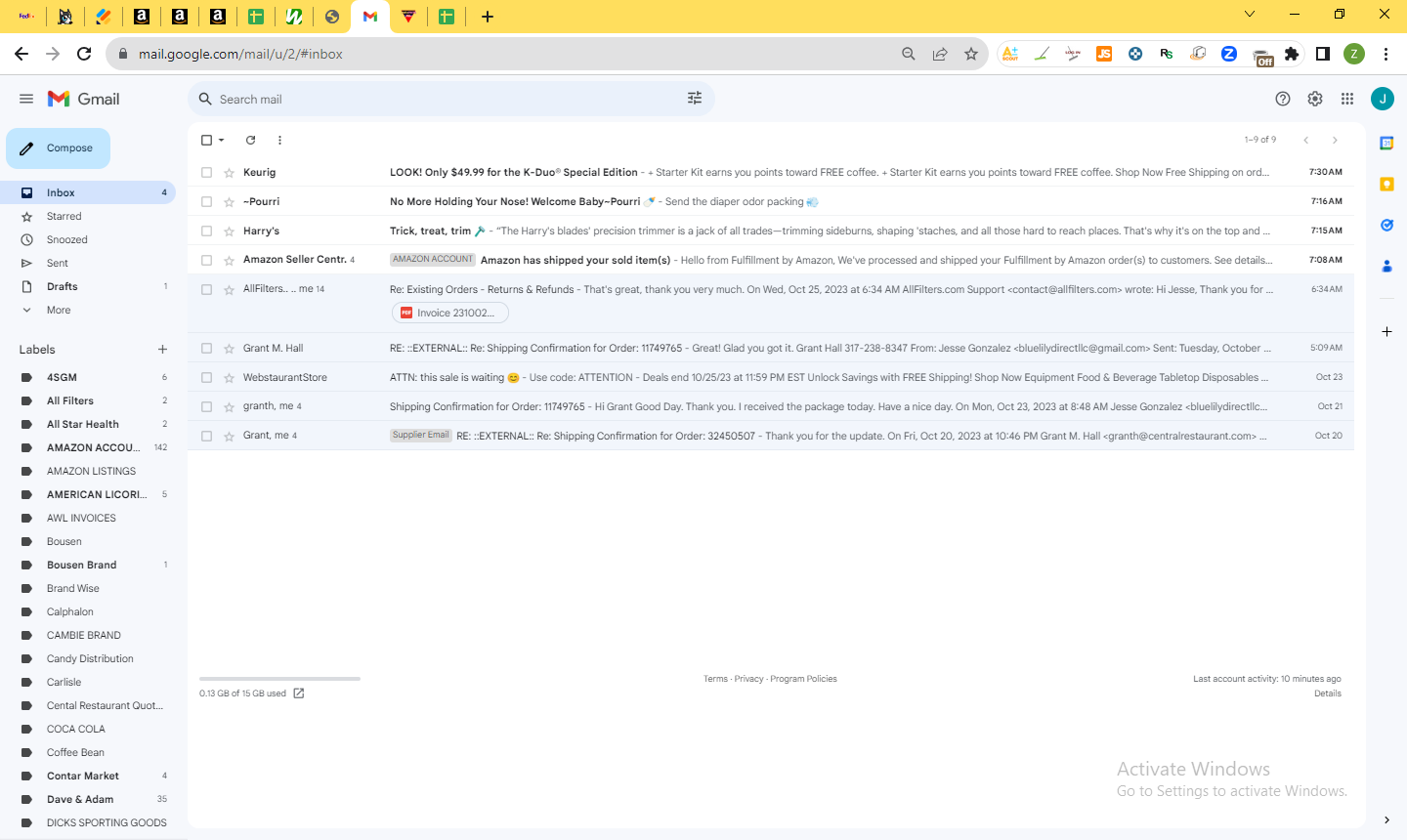Open Chrome extensions puzzle icon

(x=1292, y=54)
